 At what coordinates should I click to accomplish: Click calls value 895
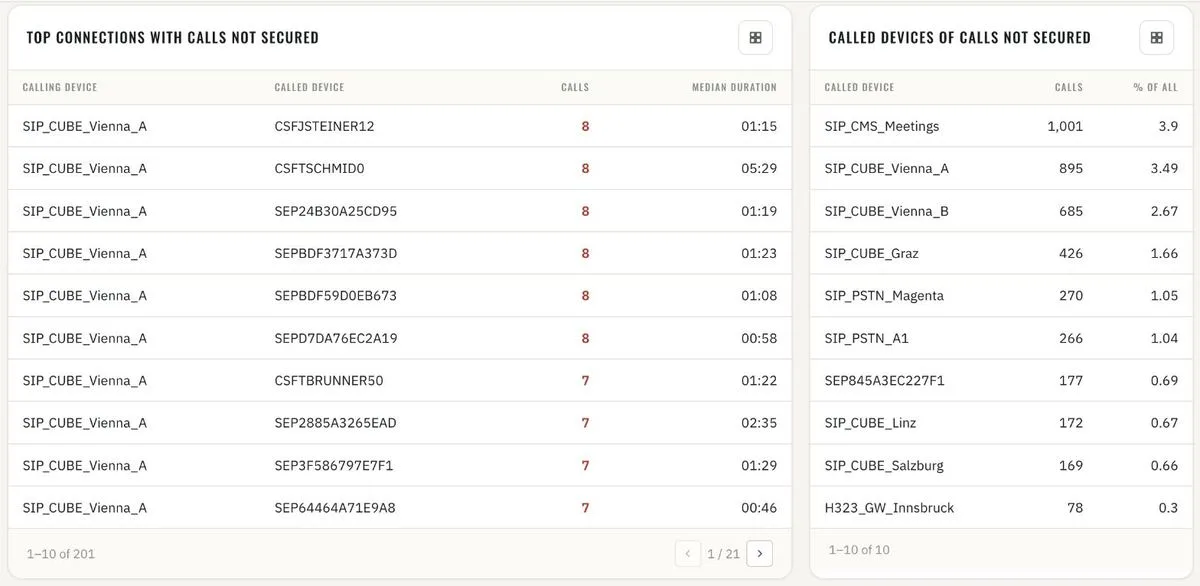(x=1071, y=168)
